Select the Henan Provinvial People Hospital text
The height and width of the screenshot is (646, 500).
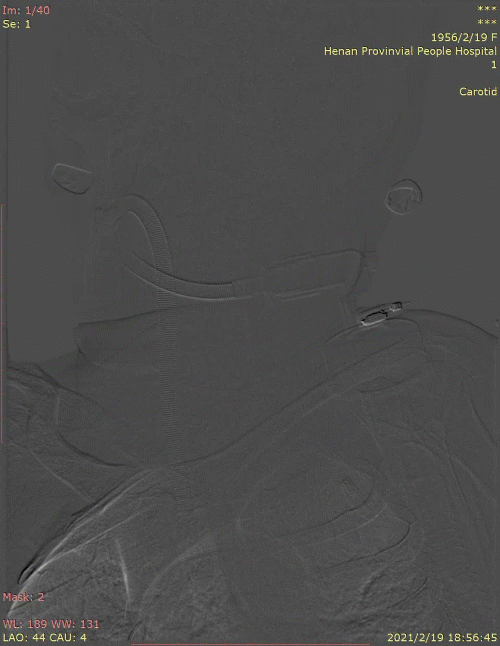(x=410, y=51)
